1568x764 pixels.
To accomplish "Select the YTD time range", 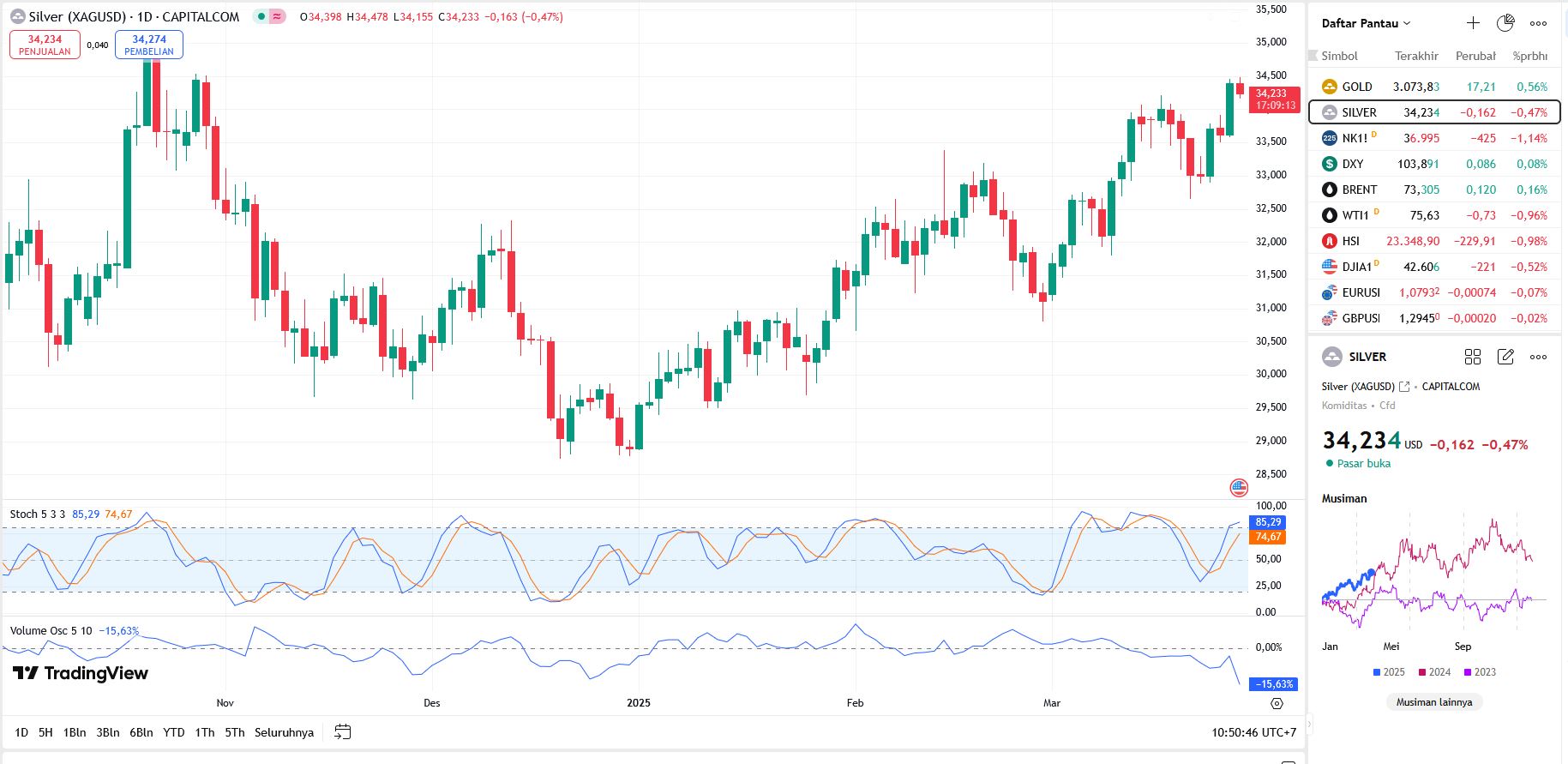I will coord(174,732).
